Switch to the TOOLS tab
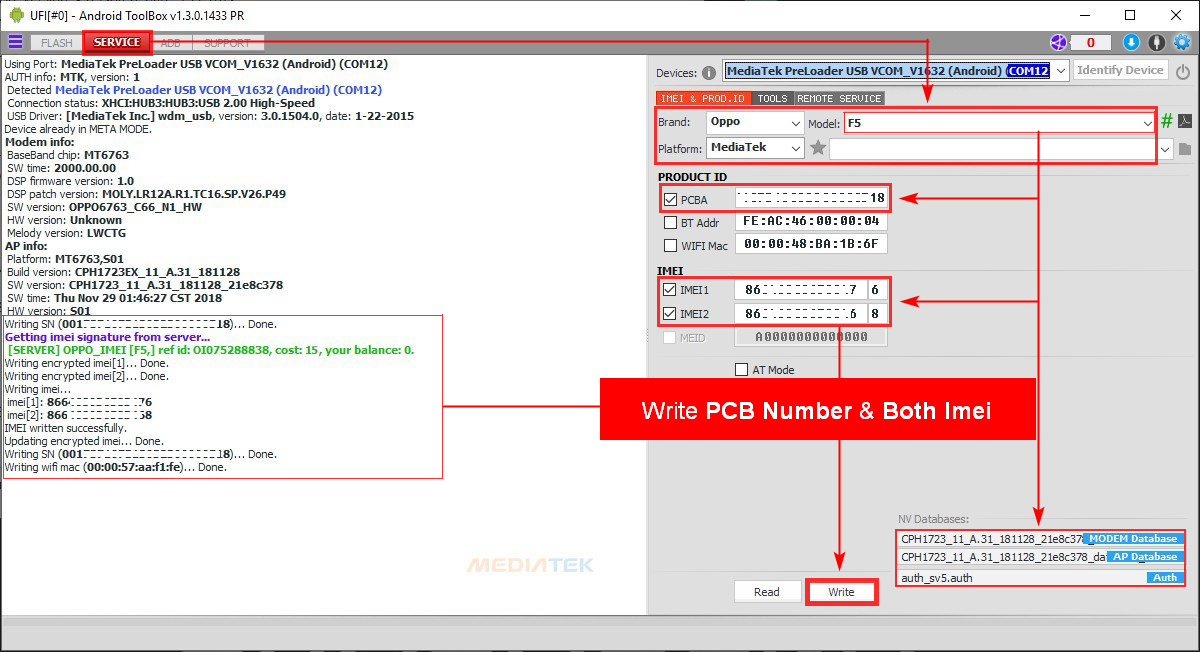 [772, 98]
